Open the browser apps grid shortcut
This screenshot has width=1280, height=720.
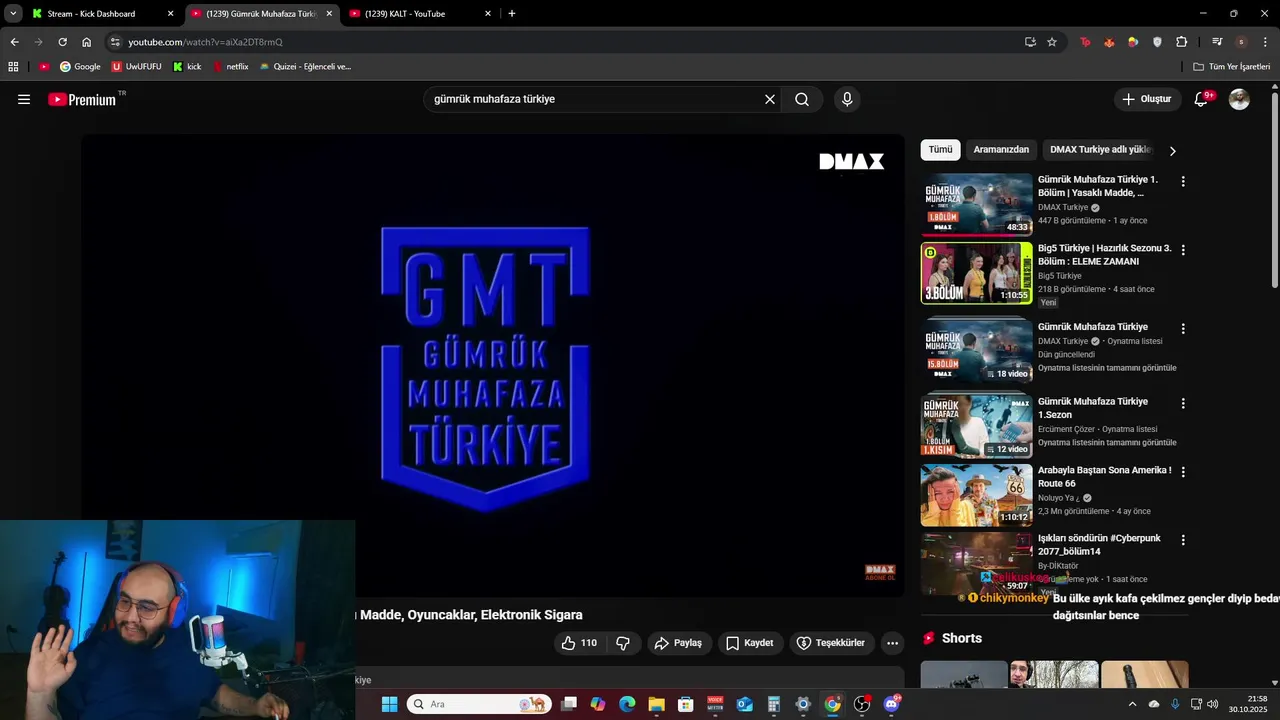pyautogui.click(x=13, y=67)
